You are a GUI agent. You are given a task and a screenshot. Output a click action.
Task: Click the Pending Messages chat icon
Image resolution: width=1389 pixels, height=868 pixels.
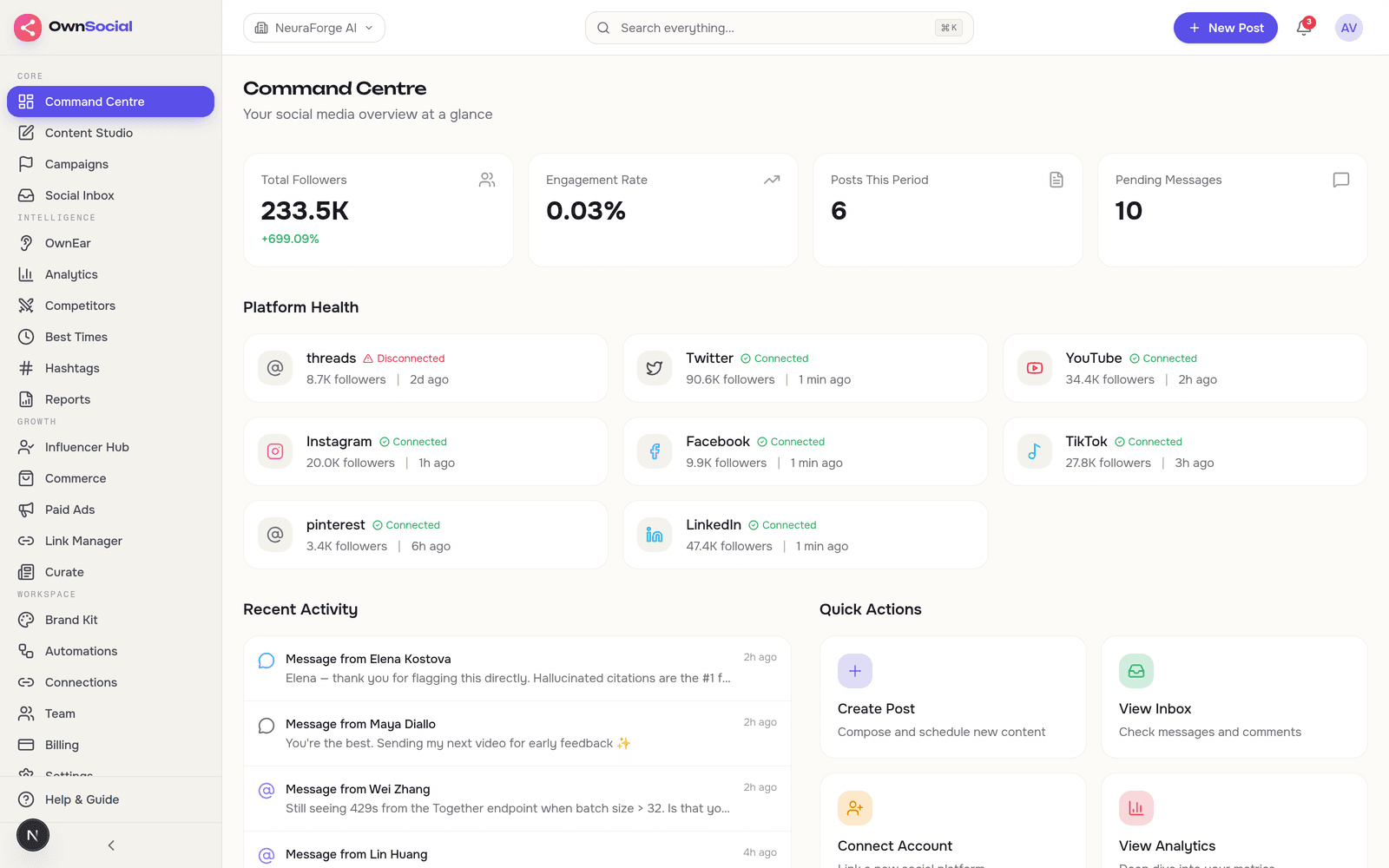pos(1341,180)
